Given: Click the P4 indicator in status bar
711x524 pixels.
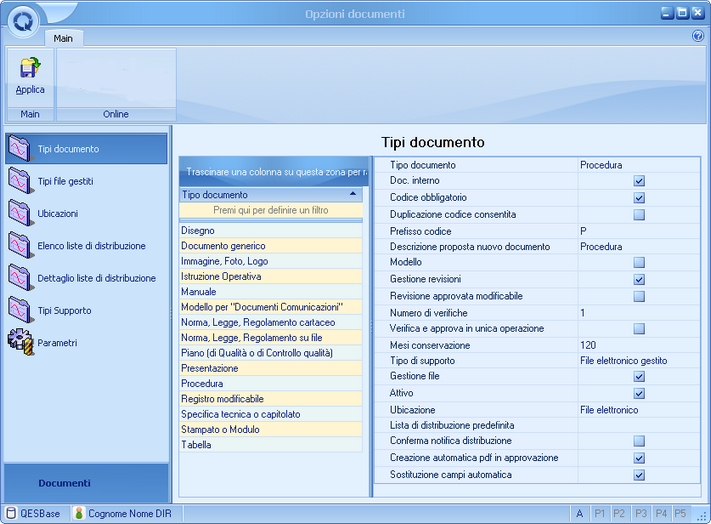Looking at the screenshot, I should click(x=661, y=513).
